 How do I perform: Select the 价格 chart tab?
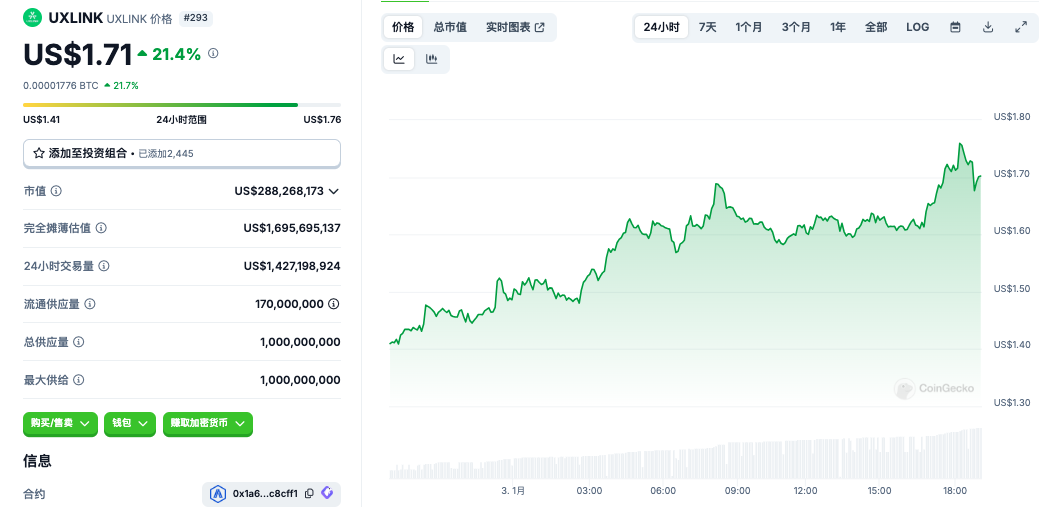coord(403,27)
